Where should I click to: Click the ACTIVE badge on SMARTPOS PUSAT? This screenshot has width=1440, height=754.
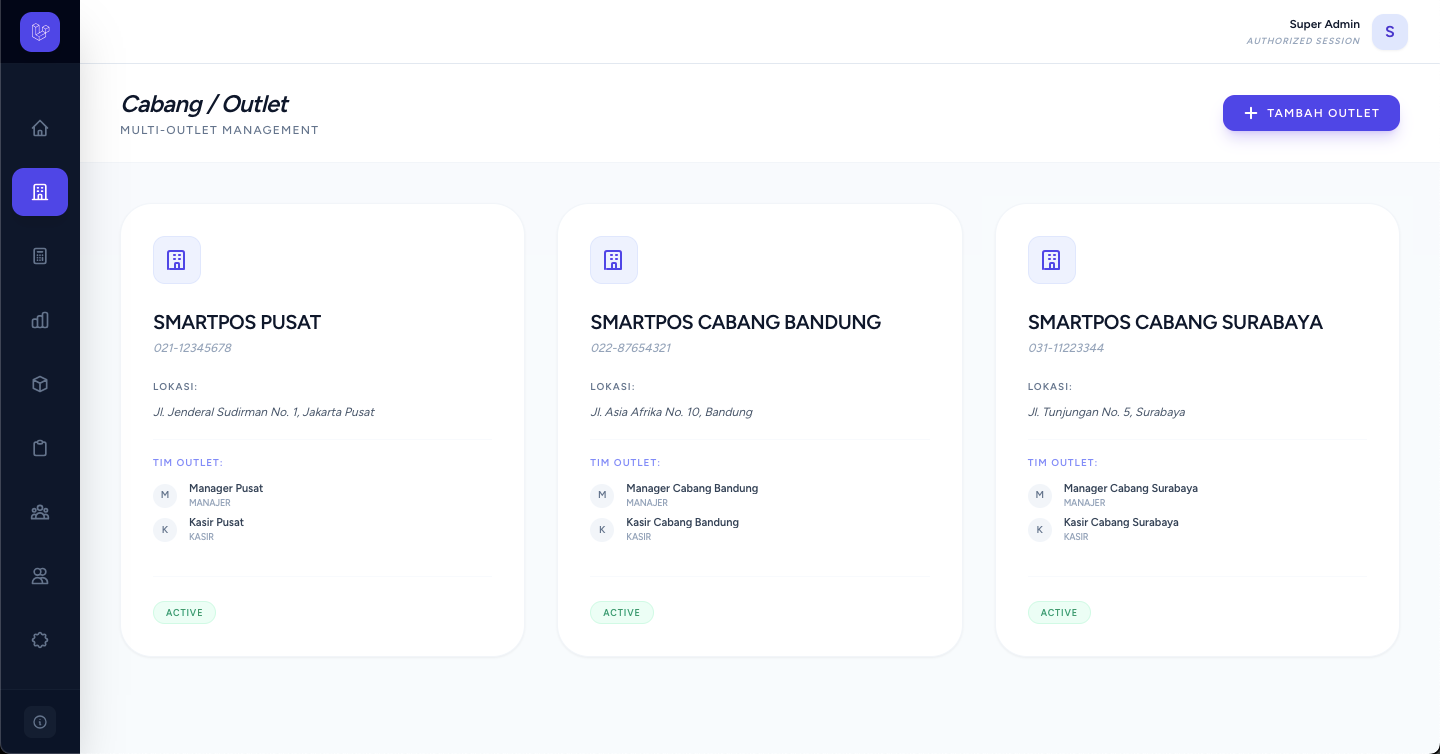[x=184, y=613]
